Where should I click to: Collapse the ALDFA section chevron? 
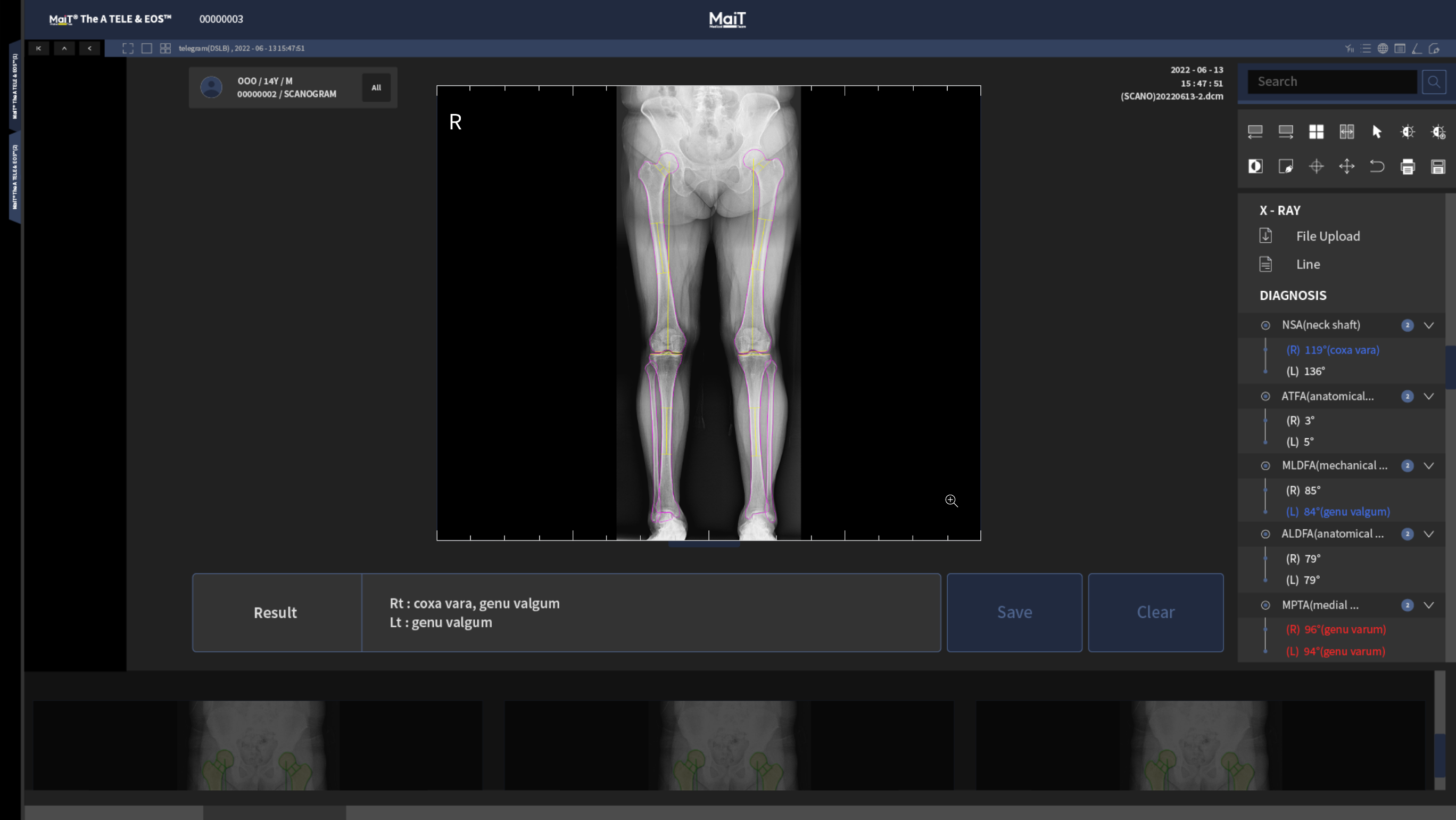click(1429, 534)
